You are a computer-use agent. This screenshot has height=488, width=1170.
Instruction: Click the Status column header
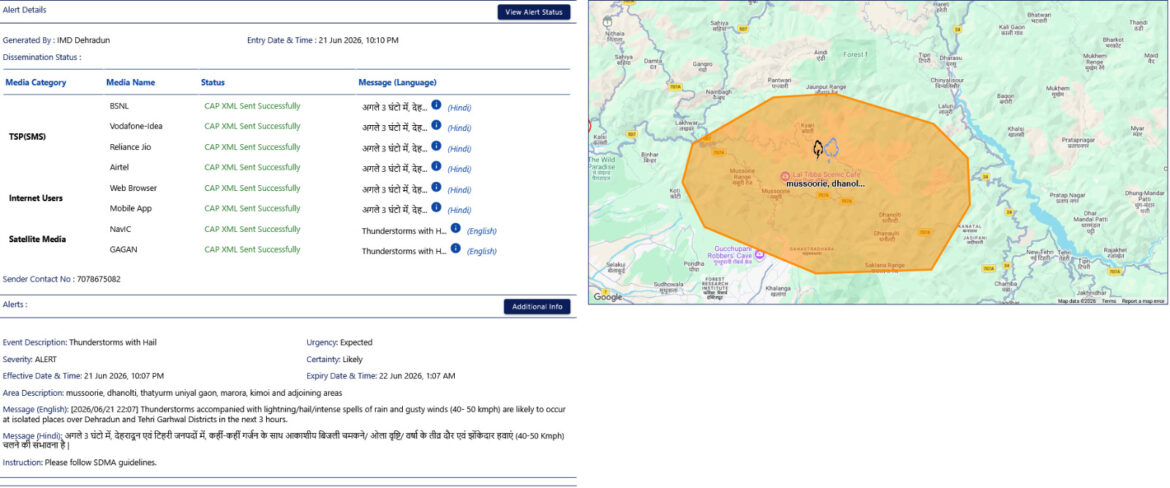(x=213, y=82)
